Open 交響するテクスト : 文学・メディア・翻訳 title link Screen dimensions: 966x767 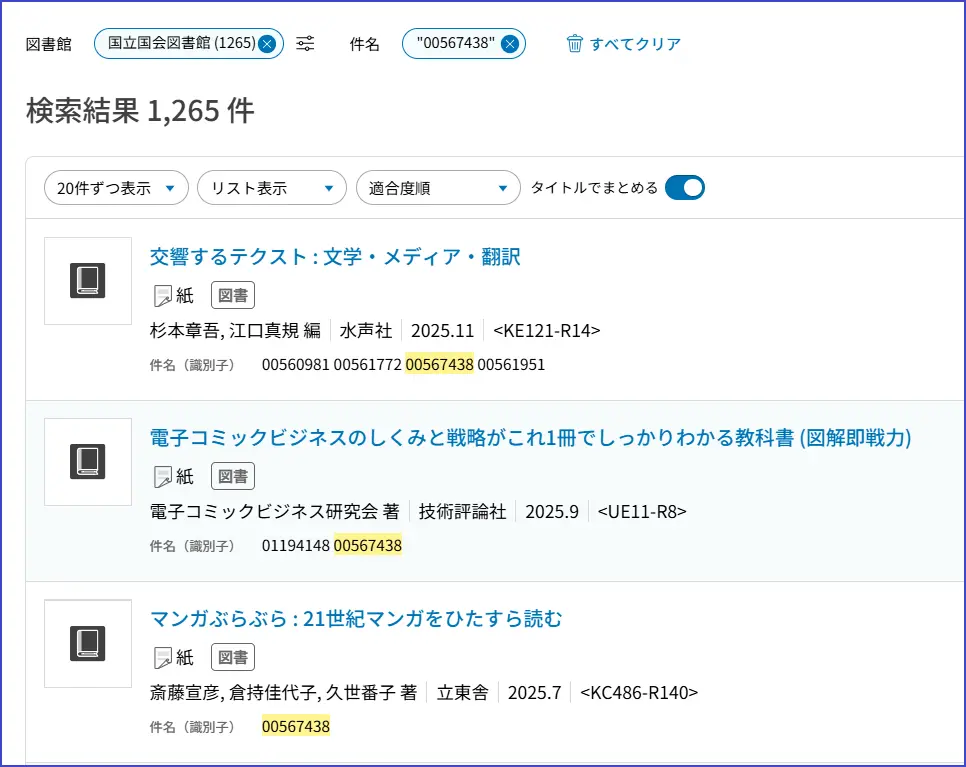tap(335, 257)
